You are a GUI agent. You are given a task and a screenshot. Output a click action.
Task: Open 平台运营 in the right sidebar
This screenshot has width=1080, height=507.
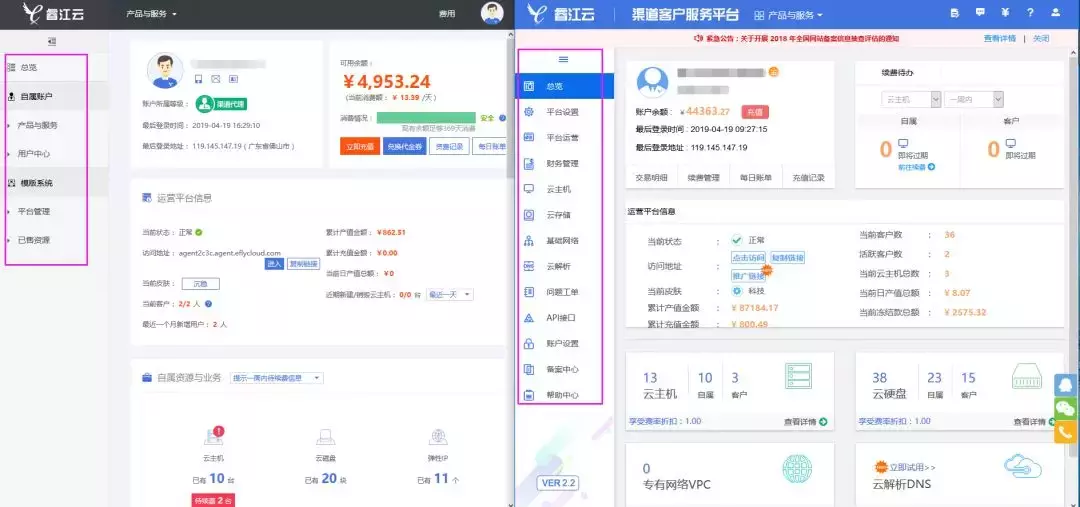(563, 138)
